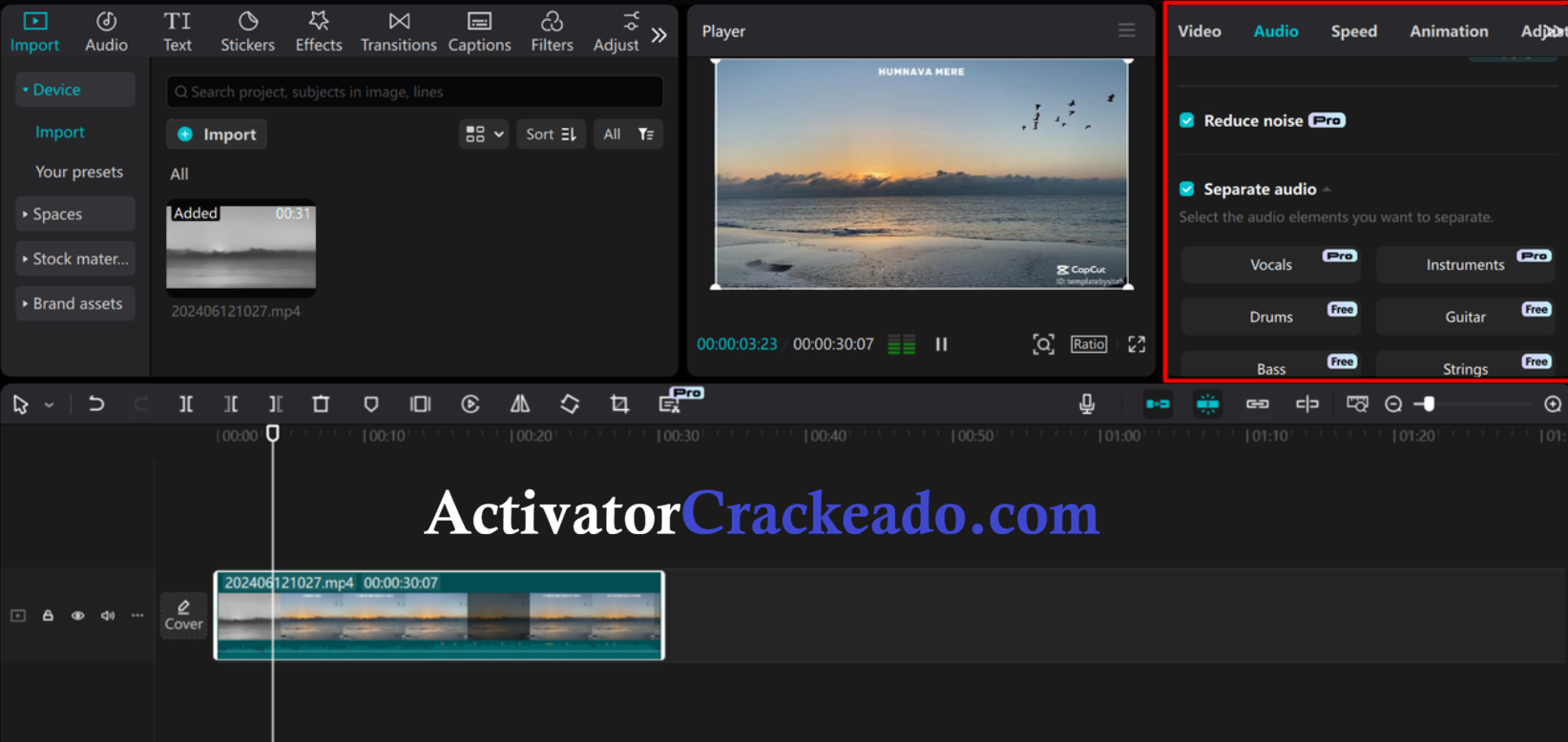1568x742 pixels.
Task: Select the Vocals separation option
Action: (x=1270, y=265)
